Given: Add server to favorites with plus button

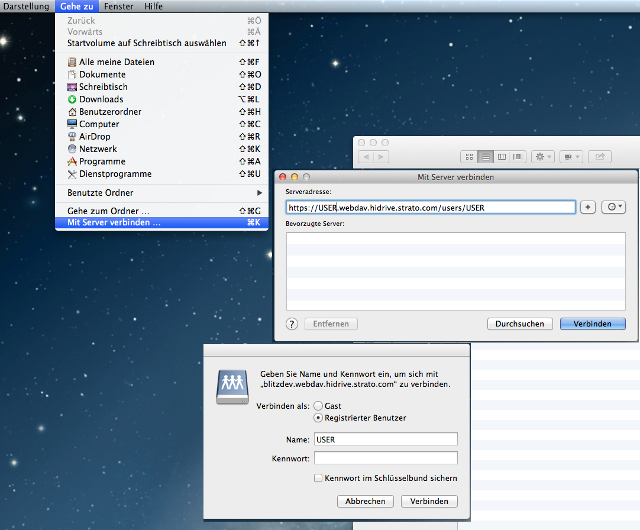Looking at the screenshot, I should pos(588,207).
